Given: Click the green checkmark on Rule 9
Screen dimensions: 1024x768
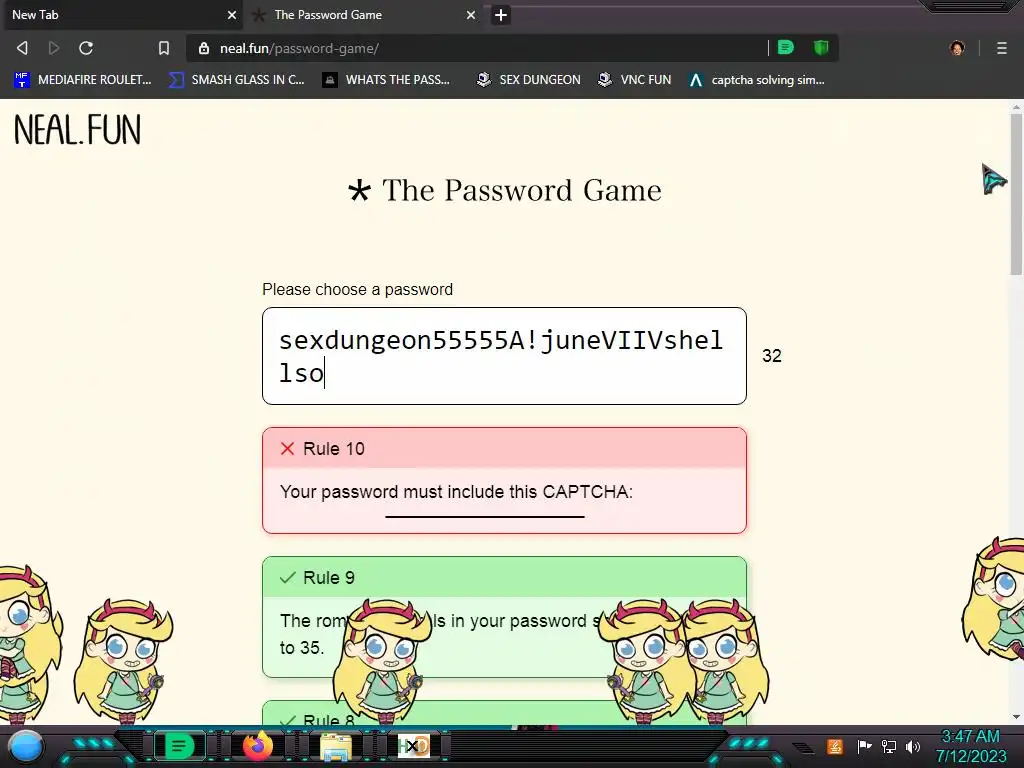Looking at the screenshot, I should point(287,577).
